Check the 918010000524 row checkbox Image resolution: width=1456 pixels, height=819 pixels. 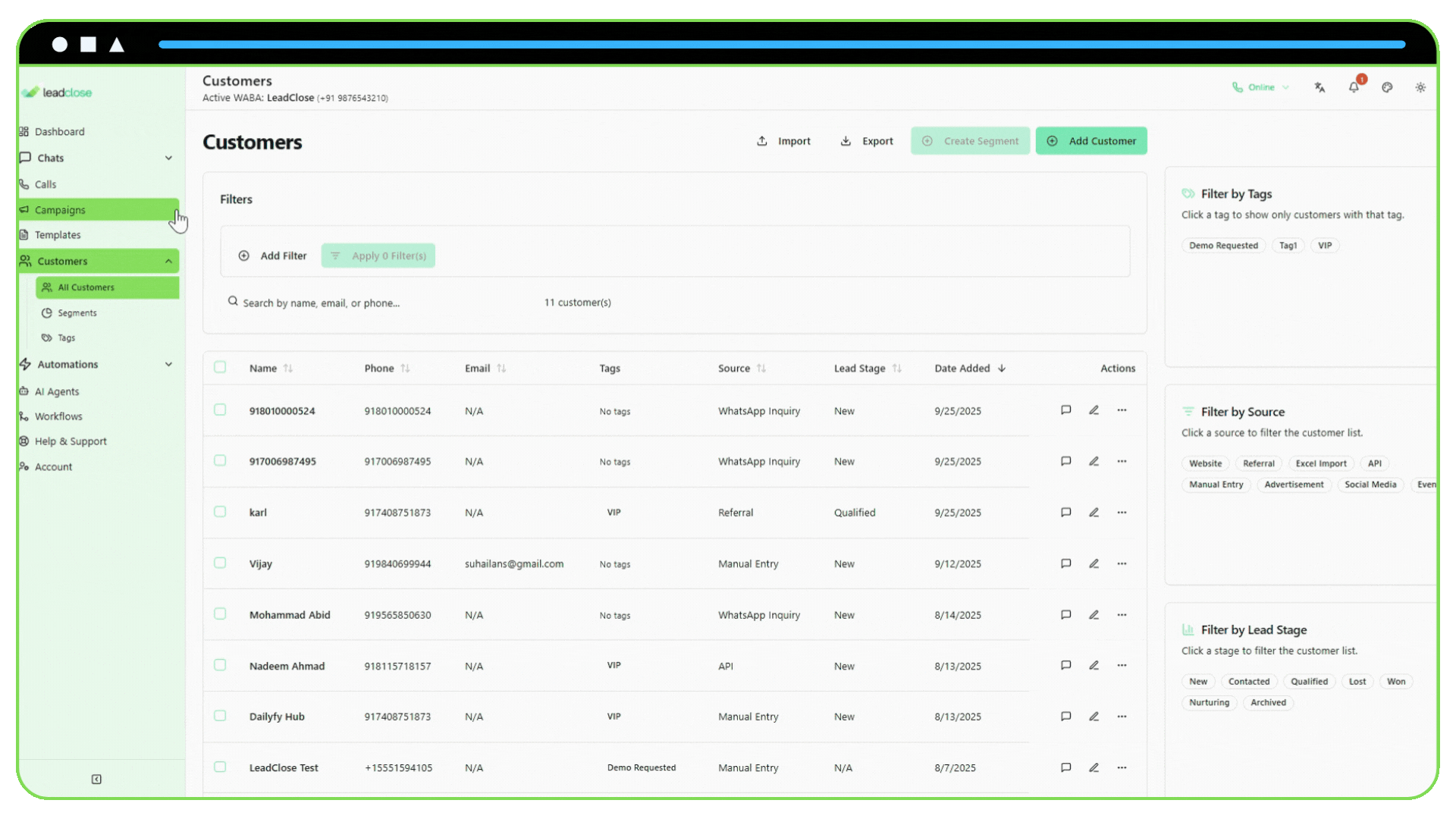(220, 409)
